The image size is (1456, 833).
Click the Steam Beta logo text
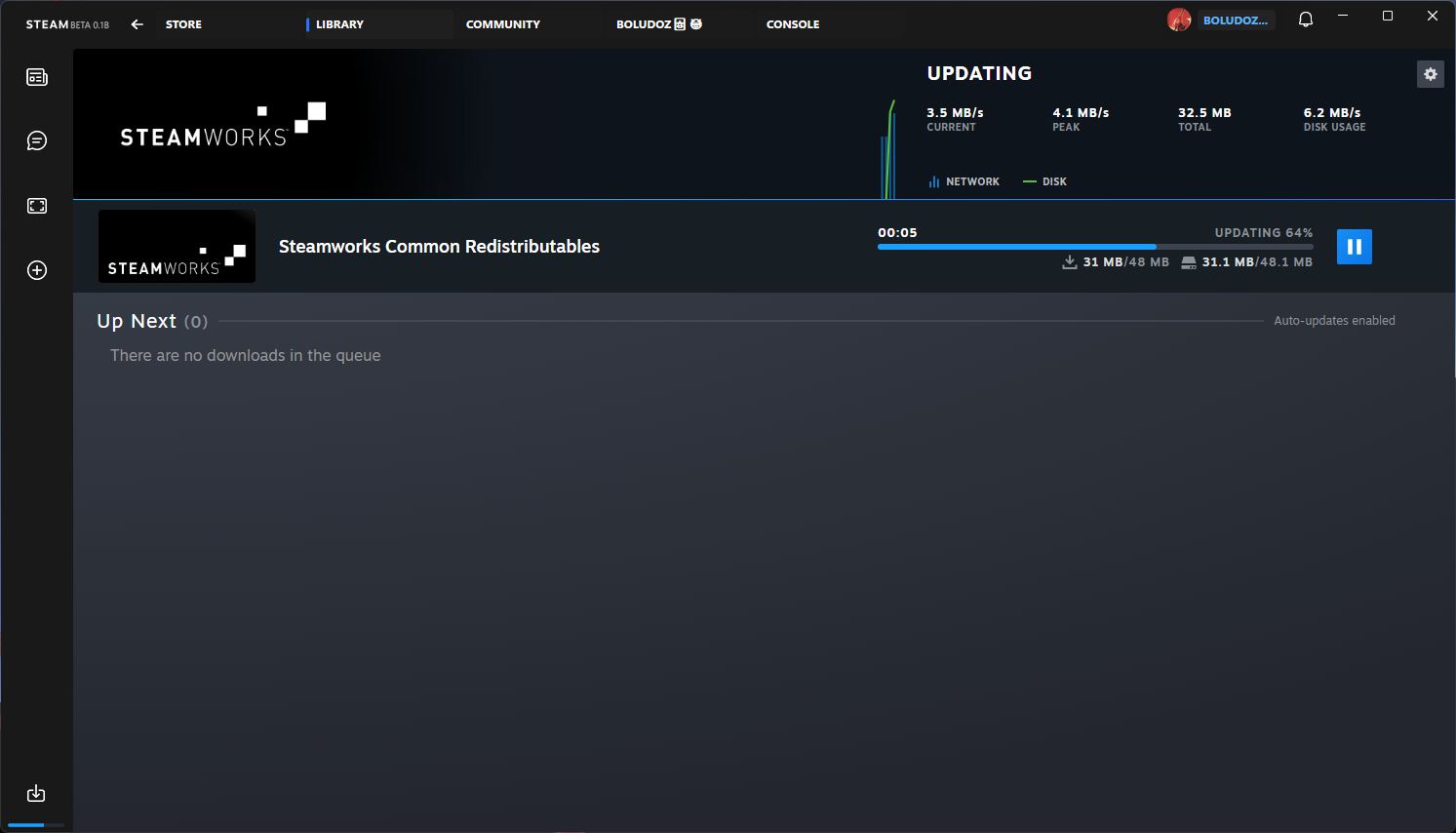coord(67,24)
